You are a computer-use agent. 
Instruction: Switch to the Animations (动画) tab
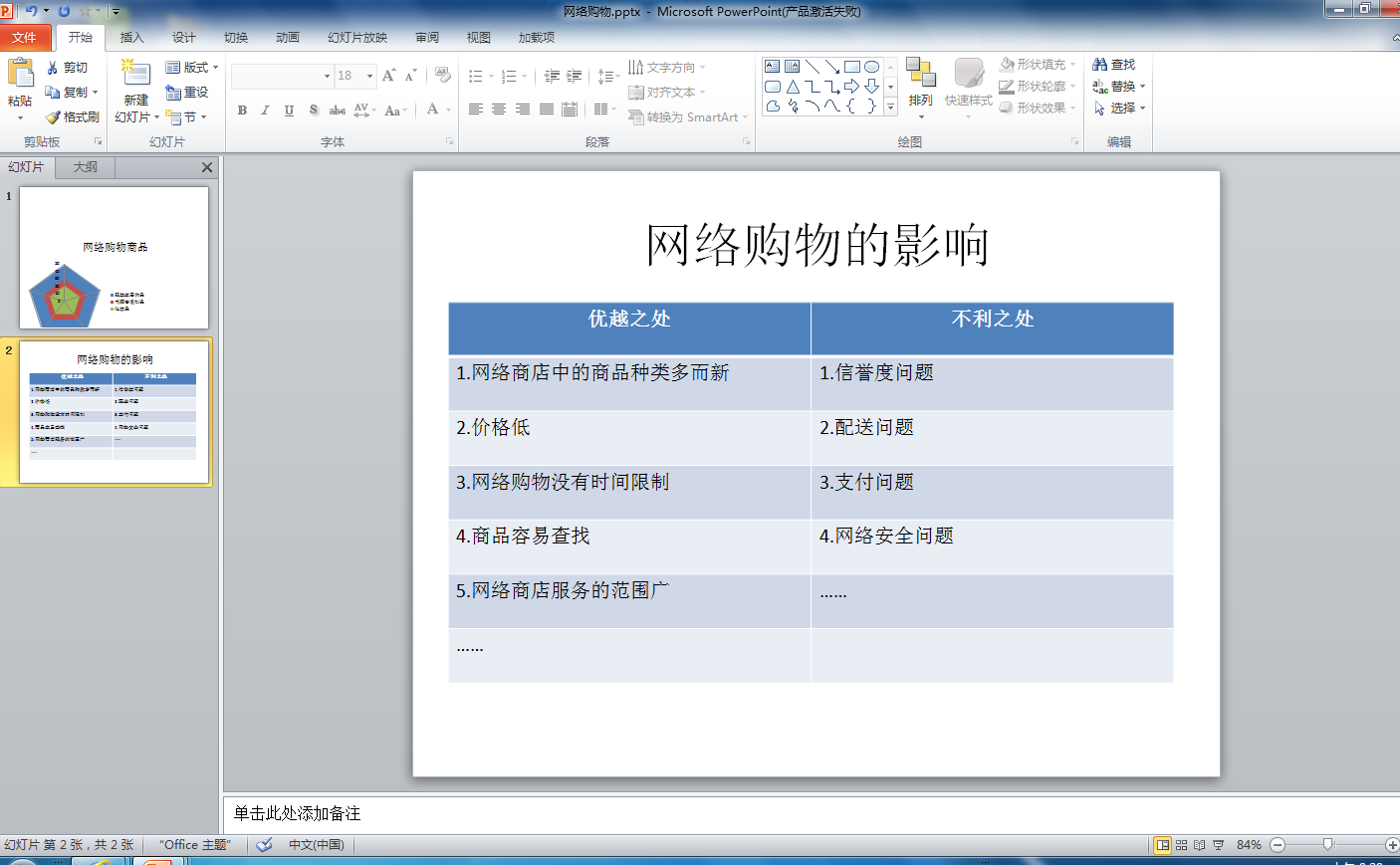click(x=287, y=38)
